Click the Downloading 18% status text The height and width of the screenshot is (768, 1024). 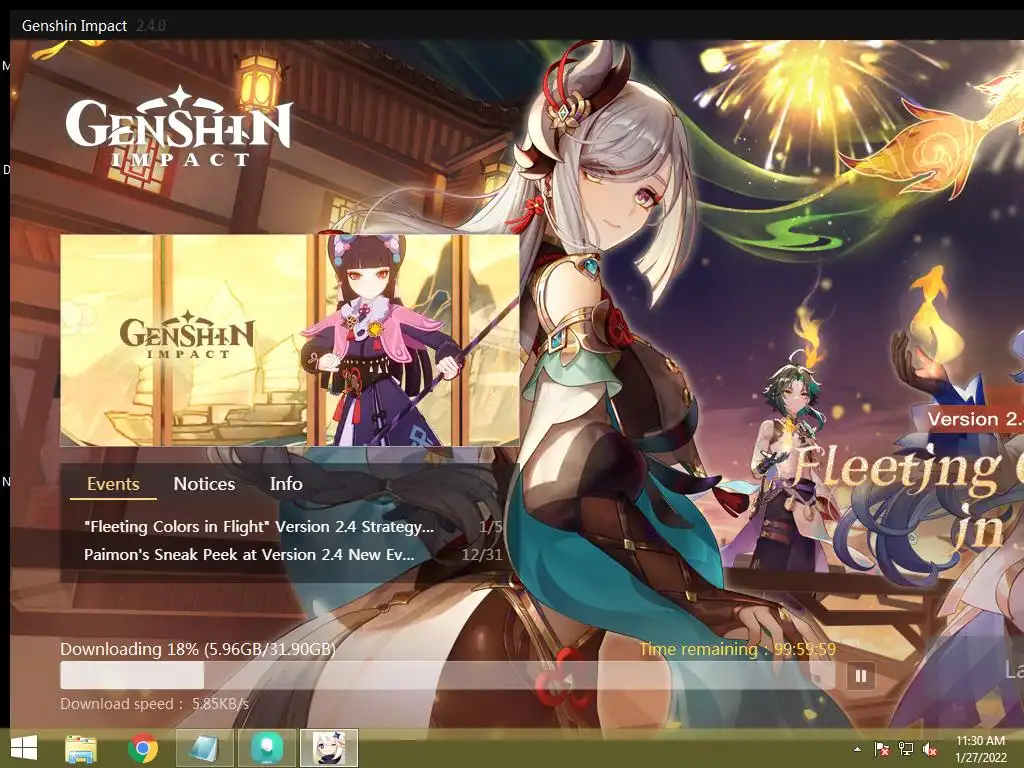click(198, 649)
